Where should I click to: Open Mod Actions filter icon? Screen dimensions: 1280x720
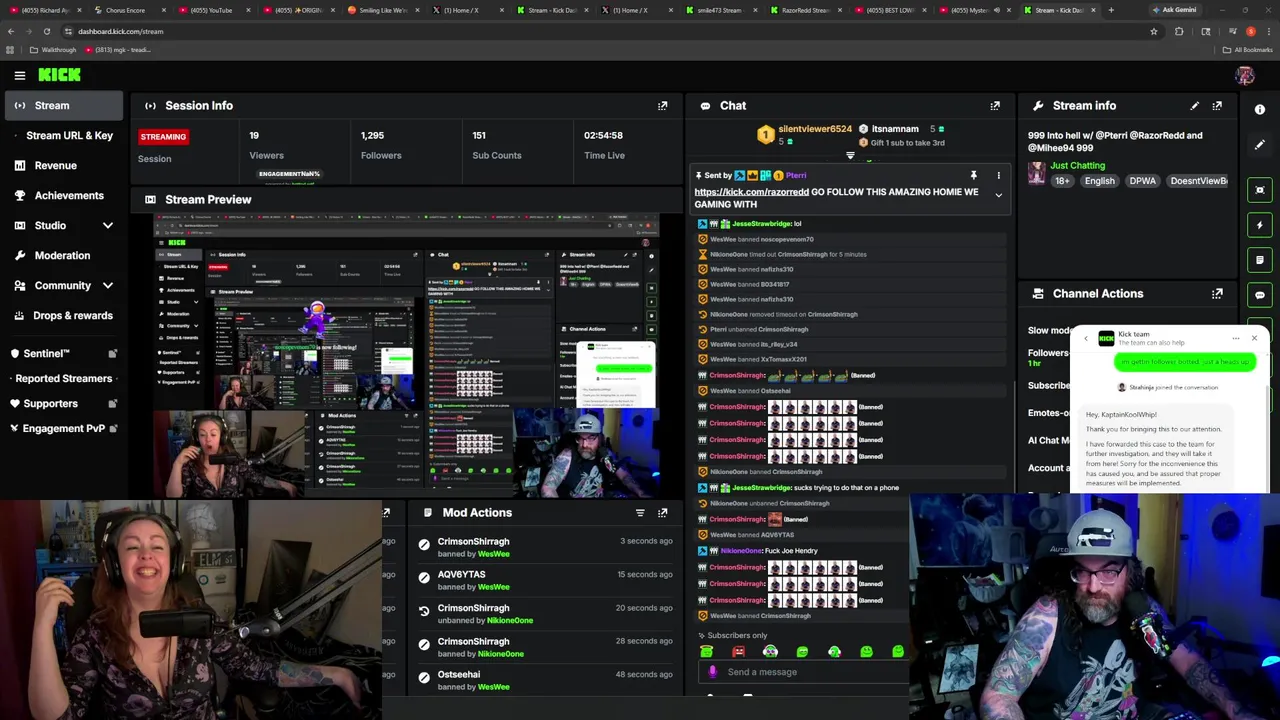(x=640, y=513)
